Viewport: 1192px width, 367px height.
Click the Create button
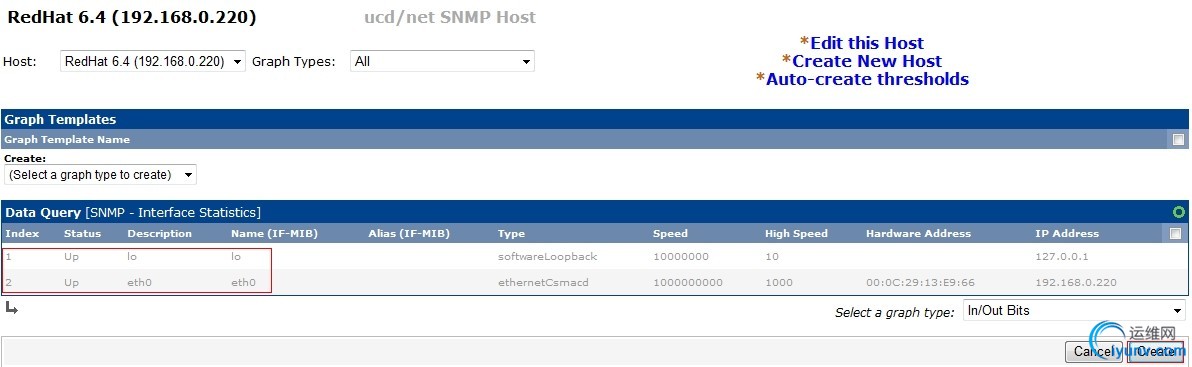point(1156,352)
